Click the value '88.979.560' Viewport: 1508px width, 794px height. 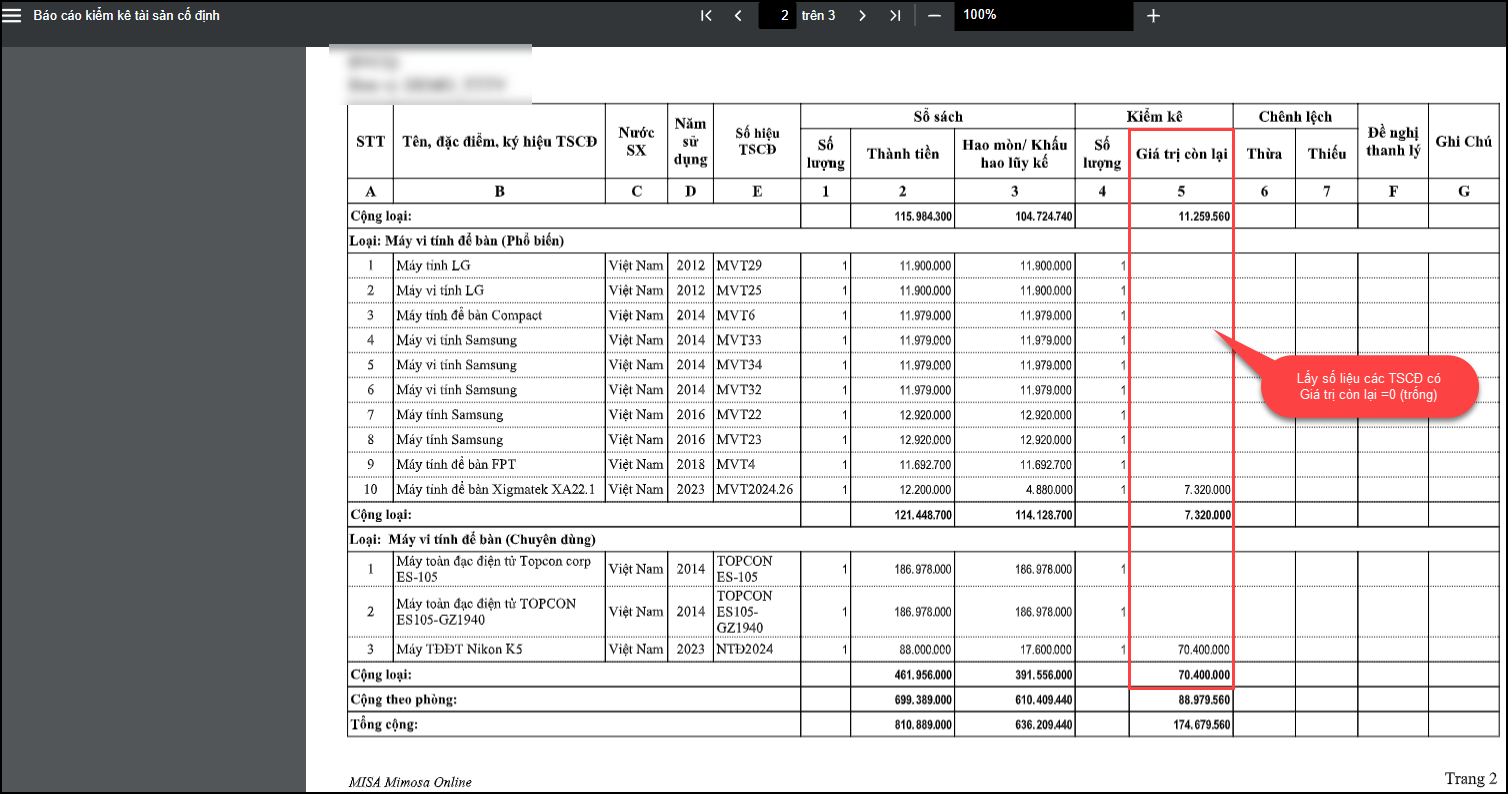point(1203,700)
